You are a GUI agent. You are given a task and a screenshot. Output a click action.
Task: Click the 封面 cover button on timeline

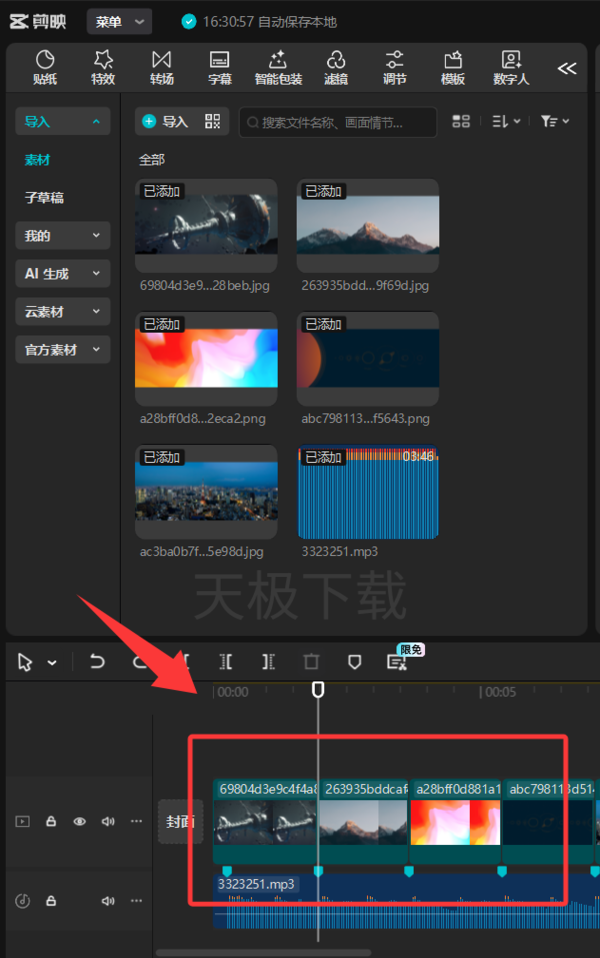(x=180, y=821)
